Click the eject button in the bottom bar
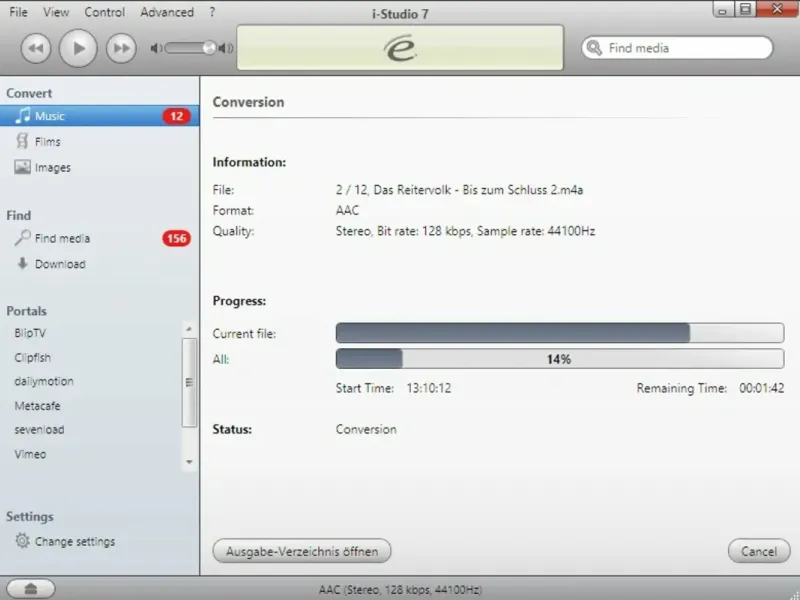 click(31, 589)
